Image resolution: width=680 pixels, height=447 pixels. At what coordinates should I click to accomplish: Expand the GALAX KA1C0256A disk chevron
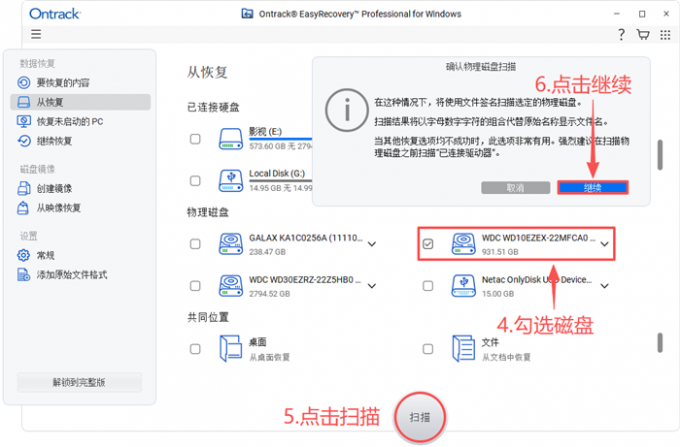(372, 244)
